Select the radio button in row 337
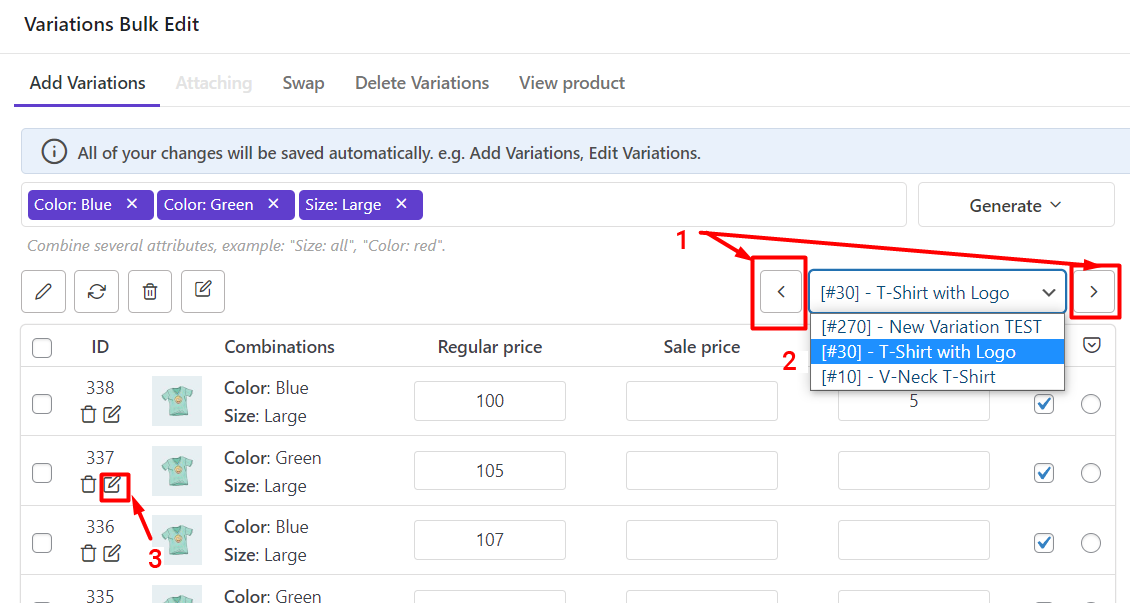Image resolution: width=1130 pixels, height=603 pixels. tap(1091, 473)
